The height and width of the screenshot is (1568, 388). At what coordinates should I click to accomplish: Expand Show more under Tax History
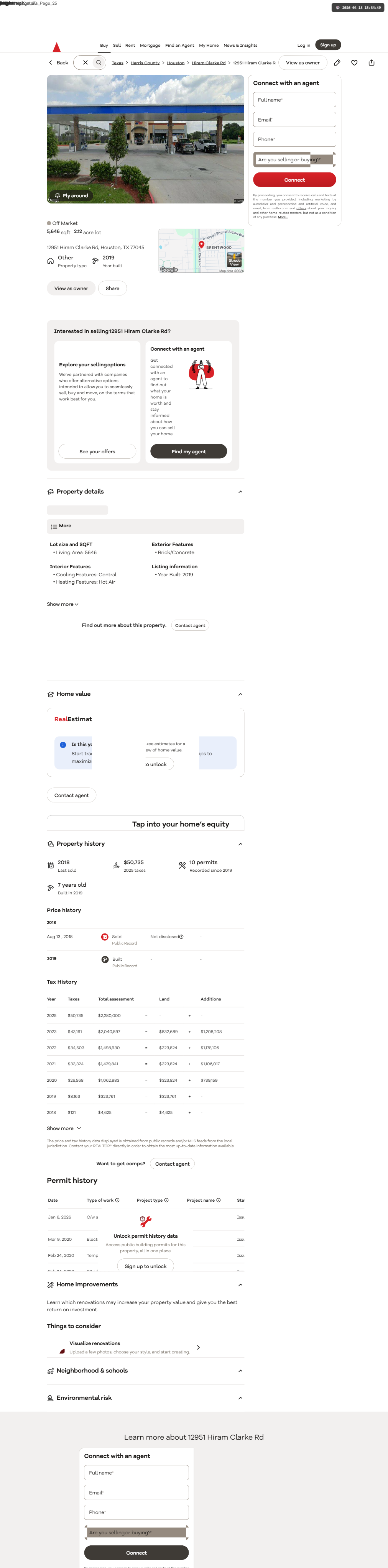pyautogui.click(x=64, y=1128)
